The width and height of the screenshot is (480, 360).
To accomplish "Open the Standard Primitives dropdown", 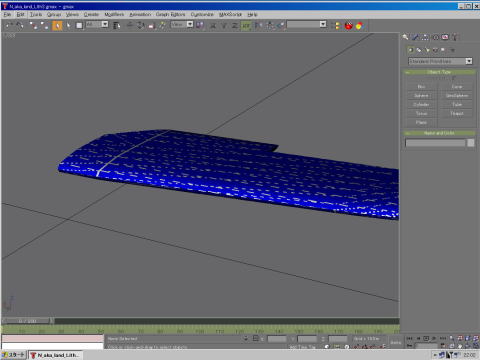I will (440, 61).
